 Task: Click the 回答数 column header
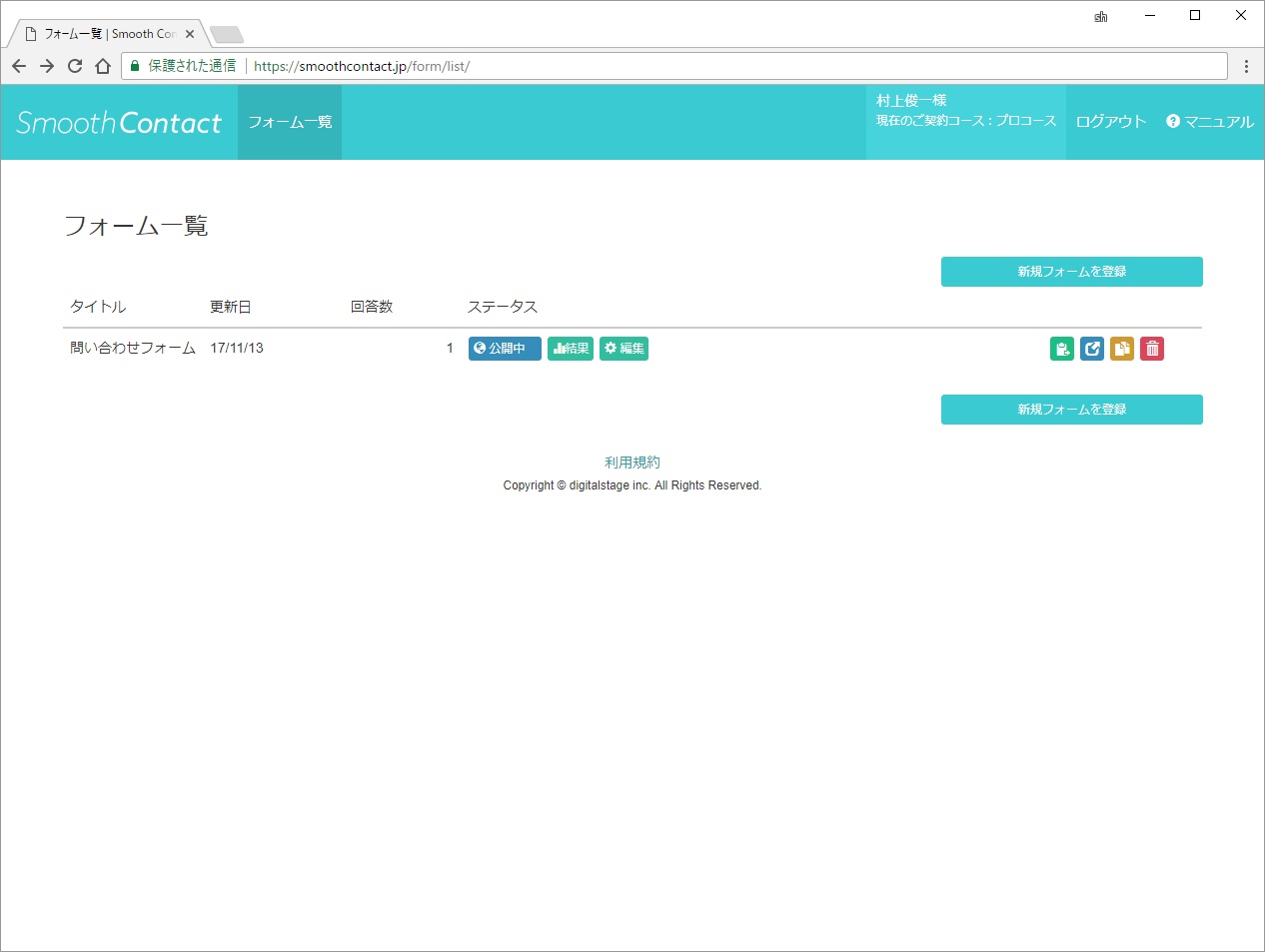point(372,307)
